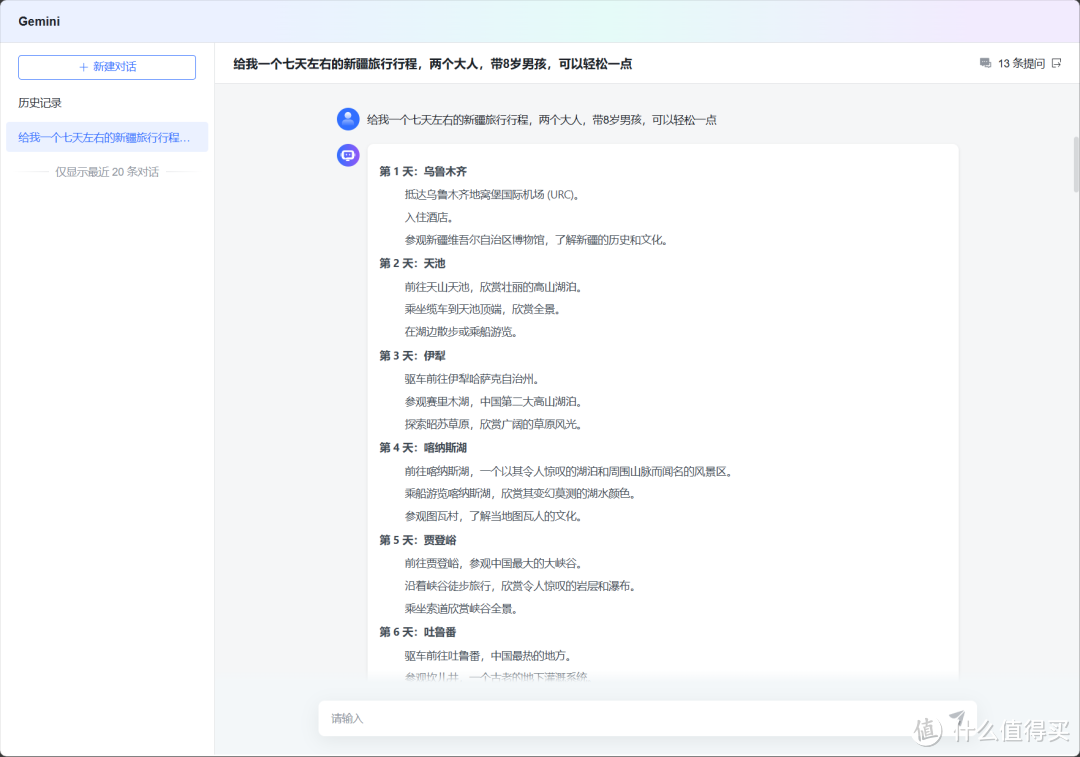Click the 第 4 天: 喀纳斯湖 heading
The image size is (1080, 757).
(x=423, y=447)
